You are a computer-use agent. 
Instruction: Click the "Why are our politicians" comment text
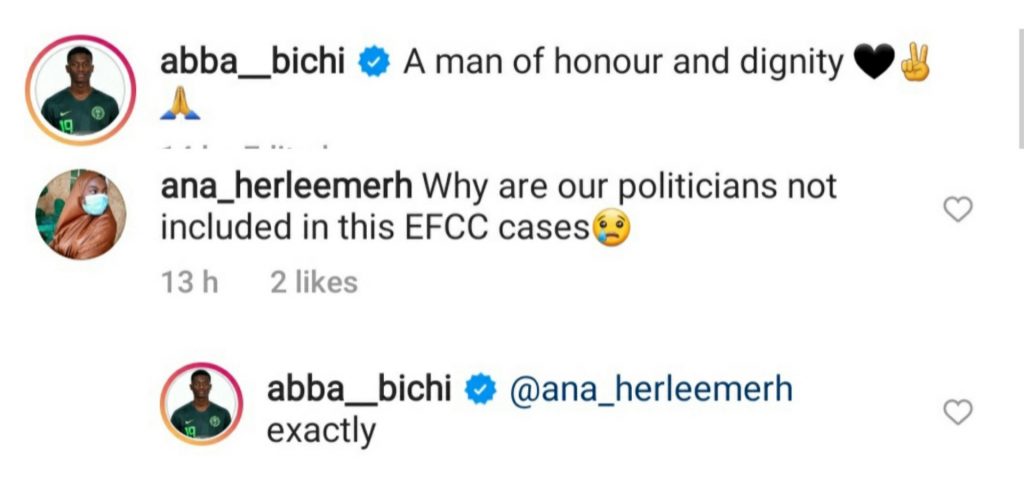(630, 186)
